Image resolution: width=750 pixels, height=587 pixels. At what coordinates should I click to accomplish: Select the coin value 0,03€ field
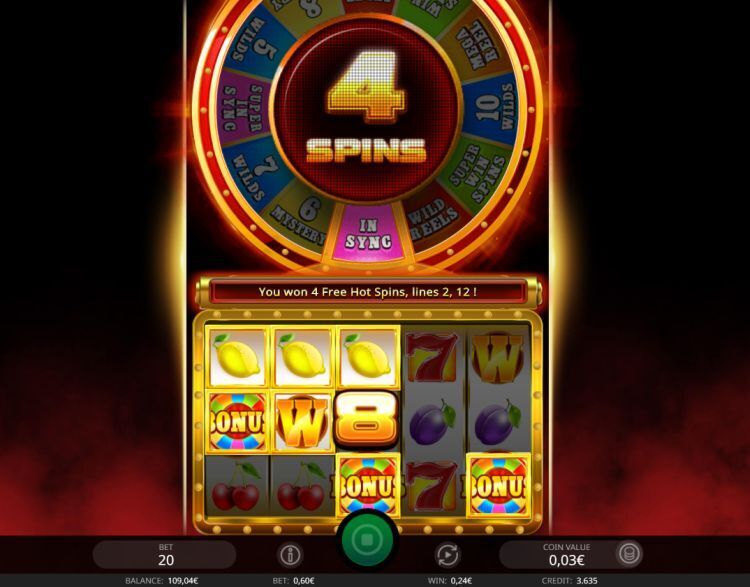pyautogui.click(x=557, y=555)
